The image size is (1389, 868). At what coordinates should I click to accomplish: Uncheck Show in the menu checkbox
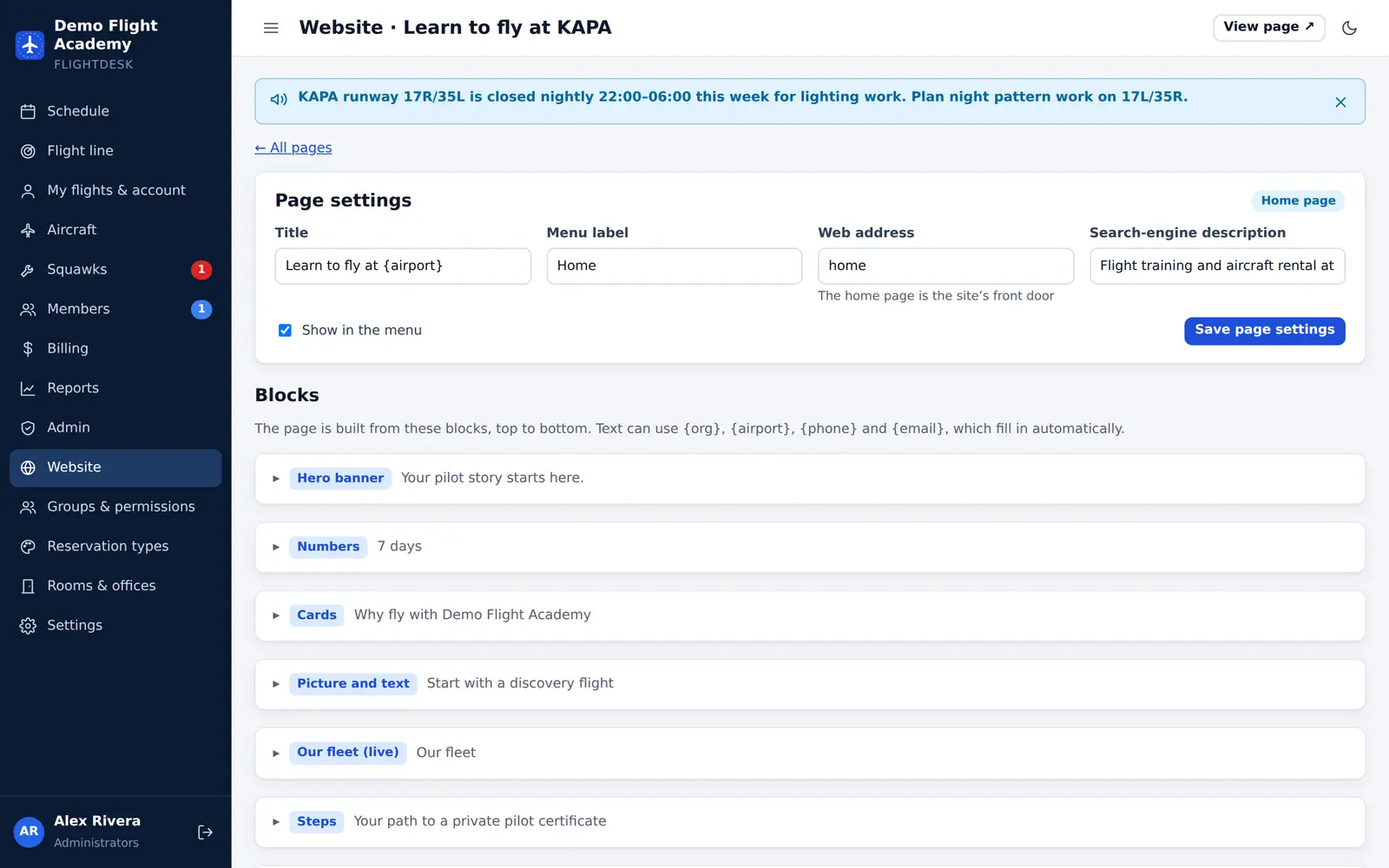pos(285,330)
